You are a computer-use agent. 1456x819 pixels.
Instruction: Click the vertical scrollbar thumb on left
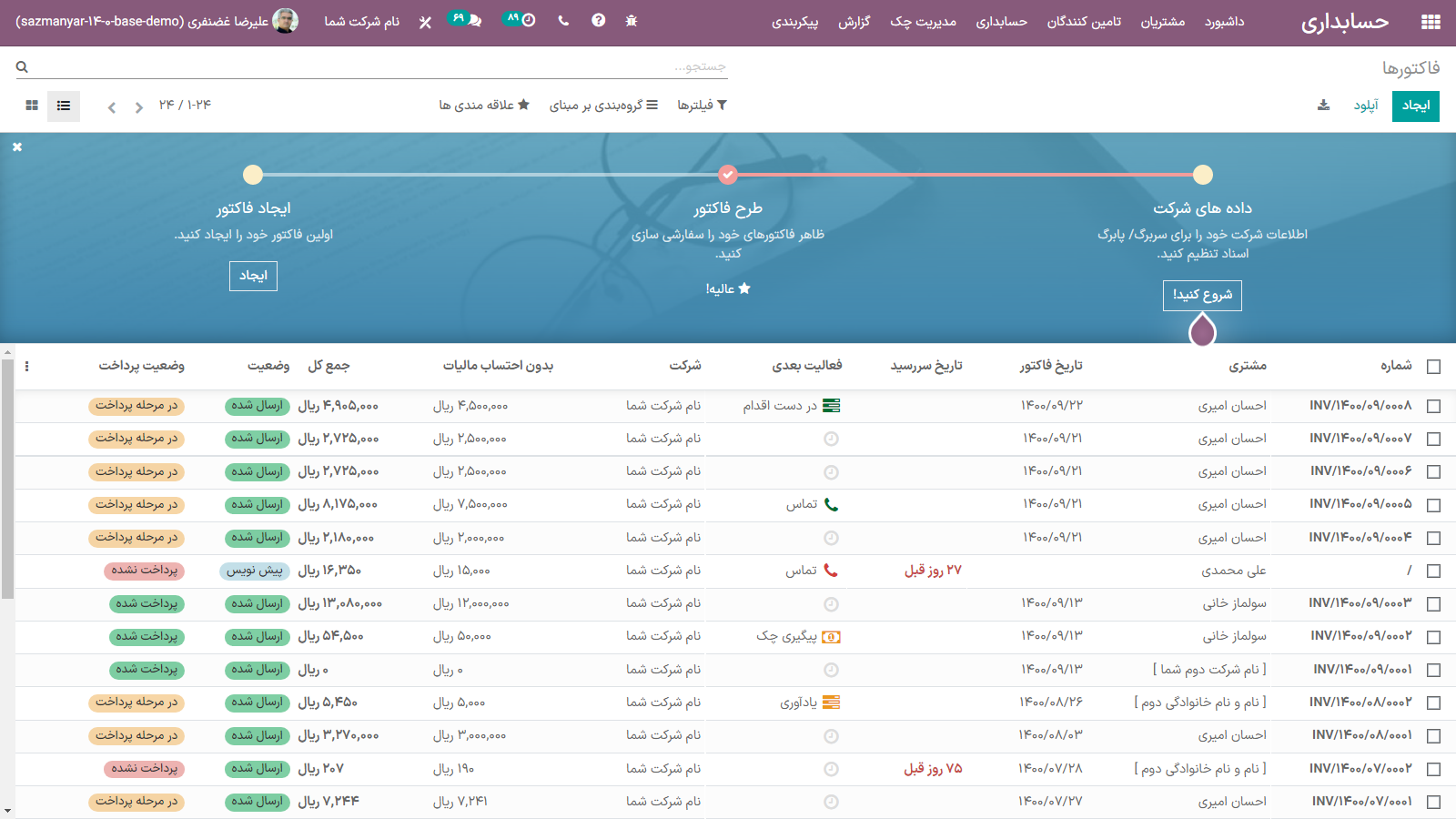pyautogui.click(x=7, y=478)
